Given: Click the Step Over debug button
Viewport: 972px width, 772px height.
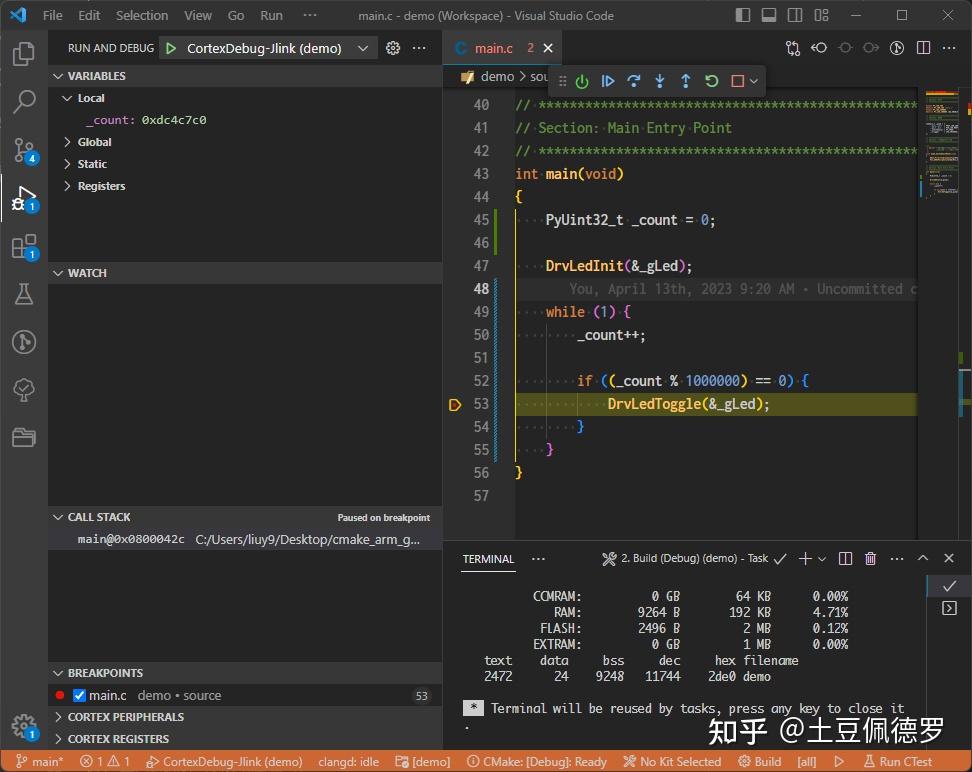Looking at the screenshot, I should pyautogui.click(x=634, y=81).
